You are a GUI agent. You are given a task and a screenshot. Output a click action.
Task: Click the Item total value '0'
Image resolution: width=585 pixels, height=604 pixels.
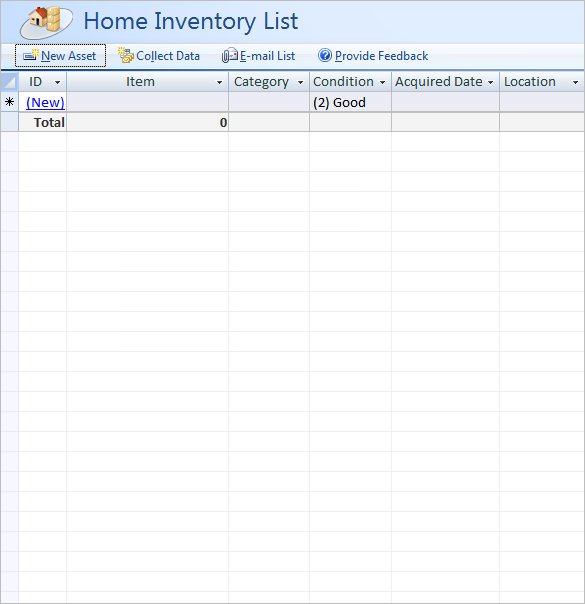(x=223, y=122)
